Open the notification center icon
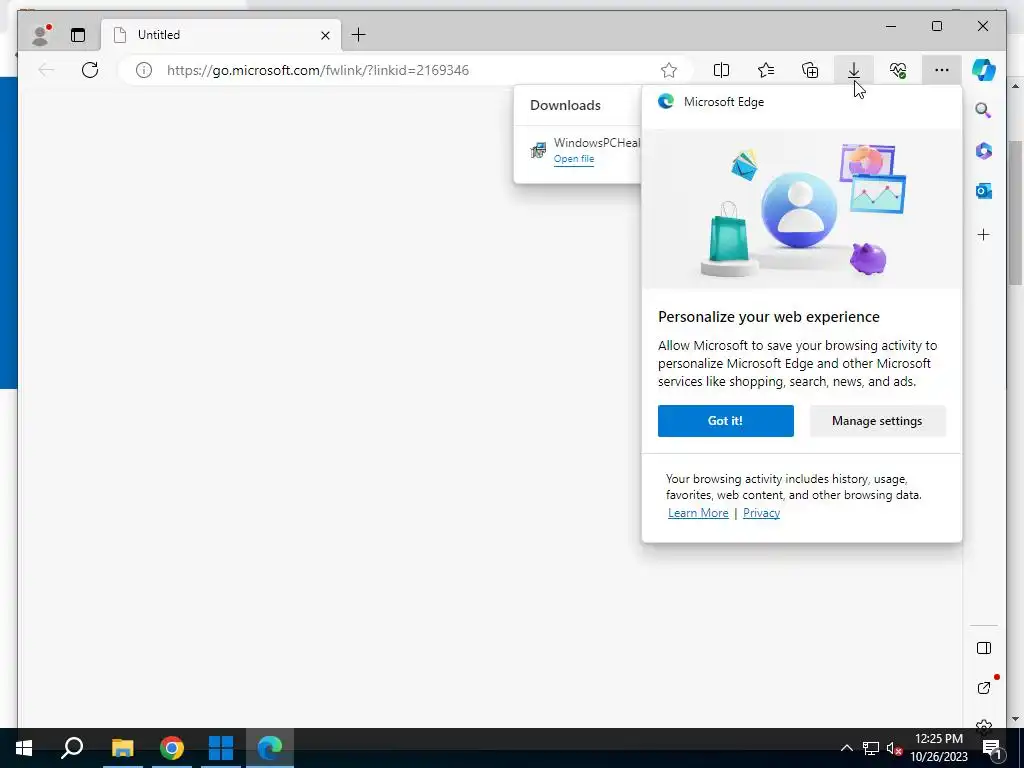 (x=991, y=748)
